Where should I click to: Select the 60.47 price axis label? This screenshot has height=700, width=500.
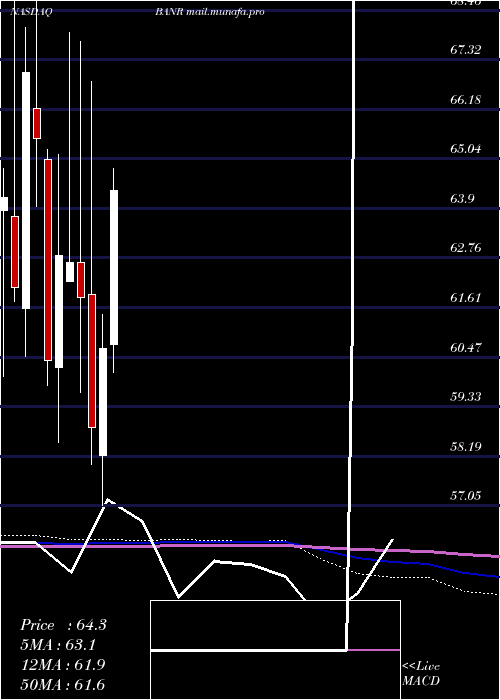coord(466,347)
